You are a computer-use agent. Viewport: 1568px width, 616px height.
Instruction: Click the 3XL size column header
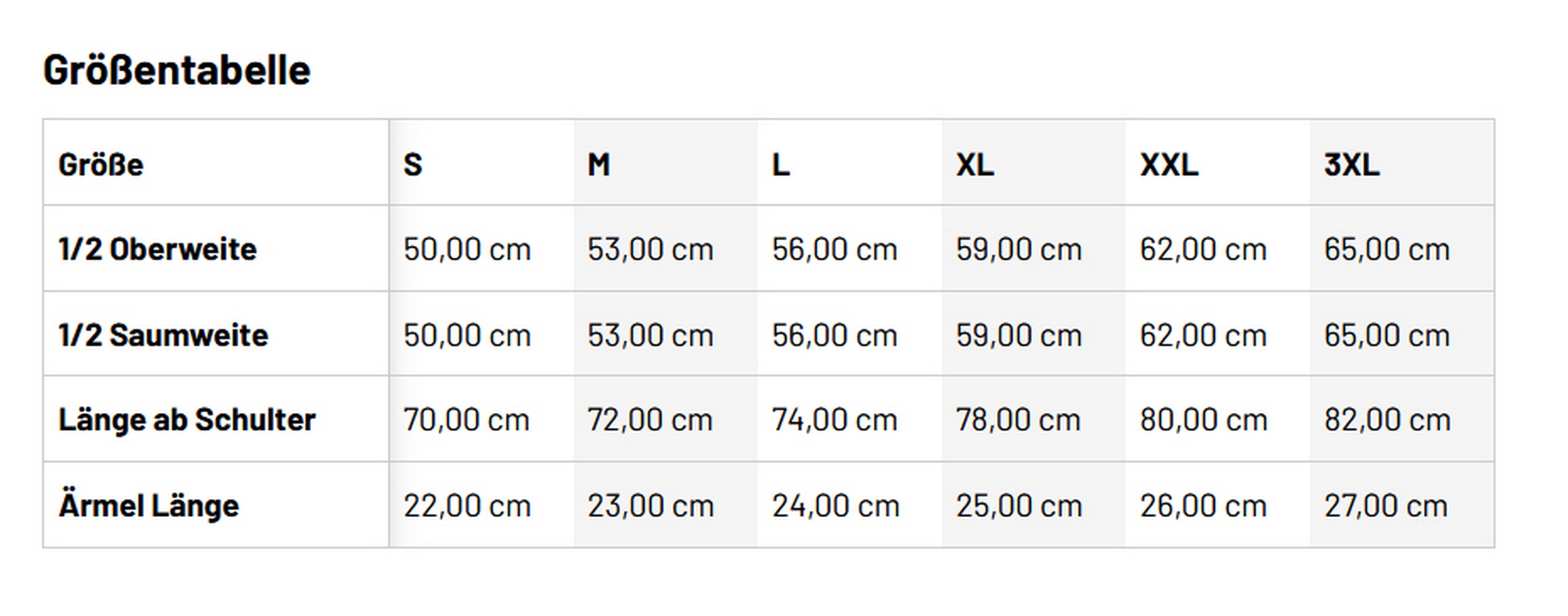point(1351,164)
